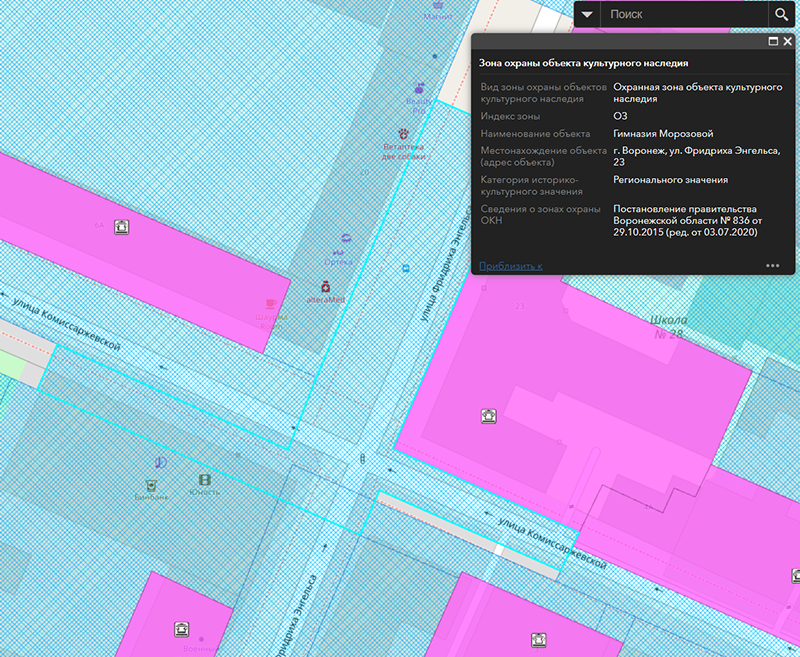Screen dimensions: 800x657
Task: Click heritage marker on school building
Action: [x=489, y=414]
